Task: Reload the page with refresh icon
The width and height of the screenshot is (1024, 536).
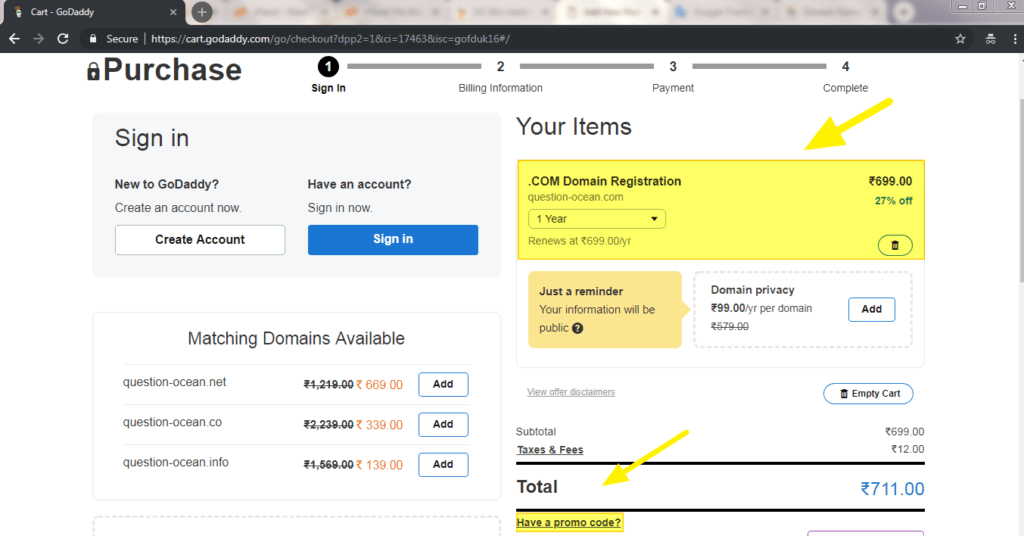Action: tap(63, 39)
